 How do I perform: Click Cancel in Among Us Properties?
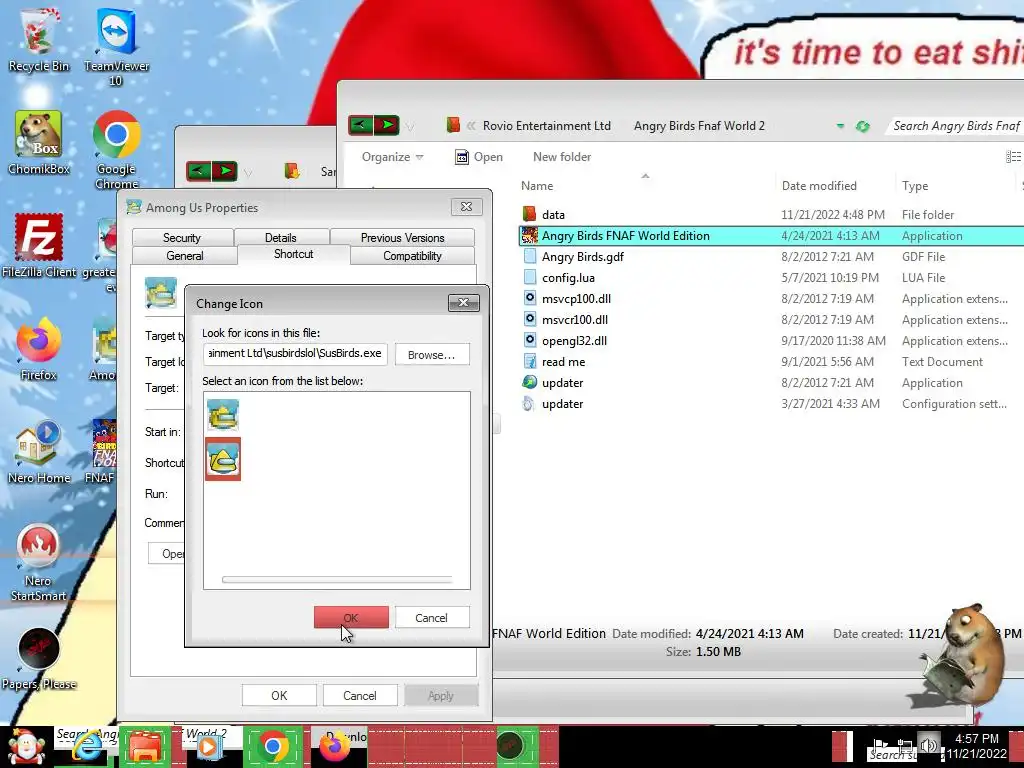click(360, 696)
